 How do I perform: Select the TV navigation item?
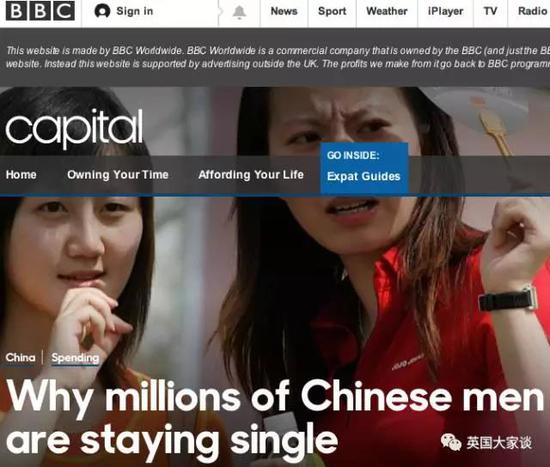[x=490, y=11]
